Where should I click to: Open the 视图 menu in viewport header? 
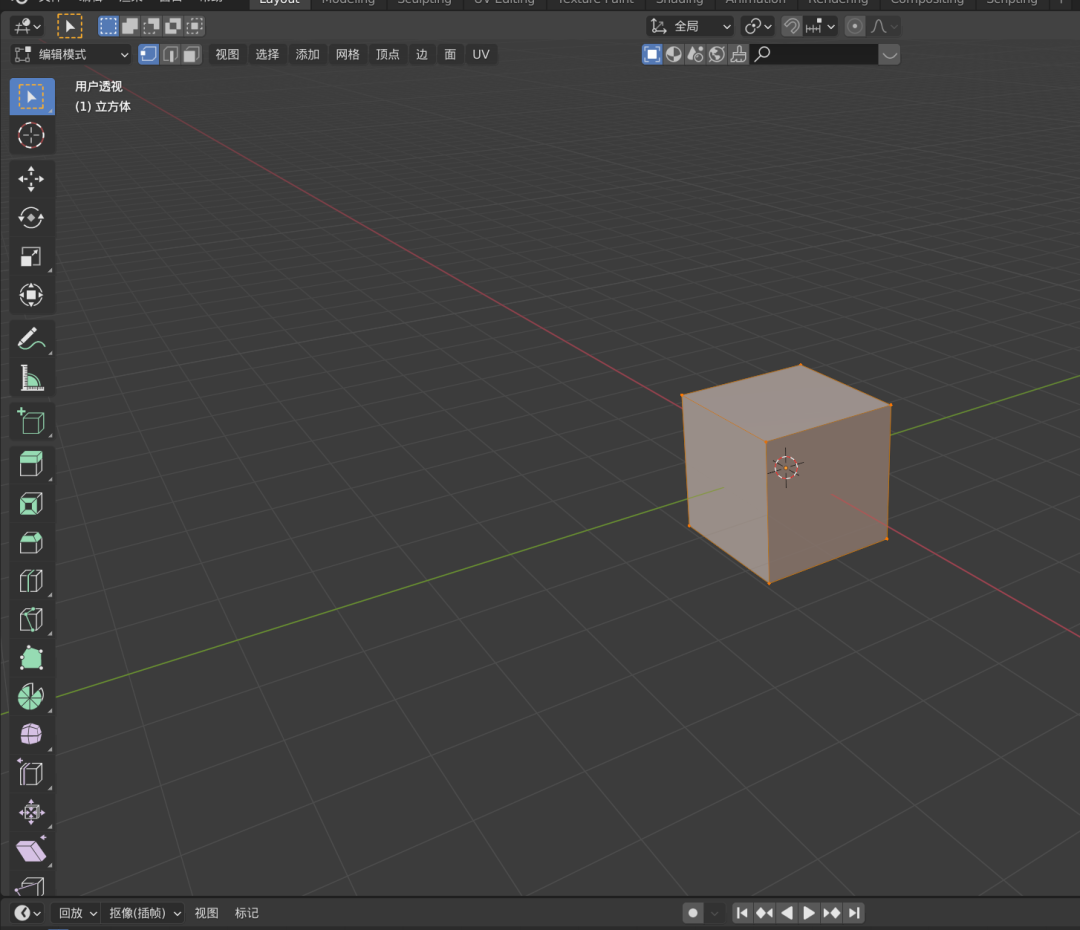(x=227, y=54)
